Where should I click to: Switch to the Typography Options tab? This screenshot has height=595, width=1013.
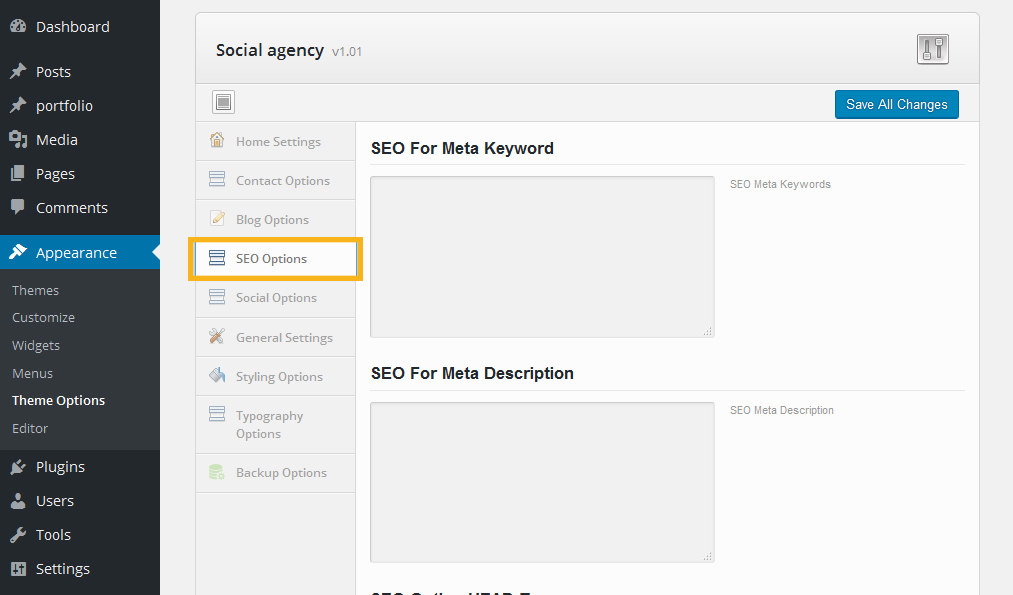[x=276, y=424]
